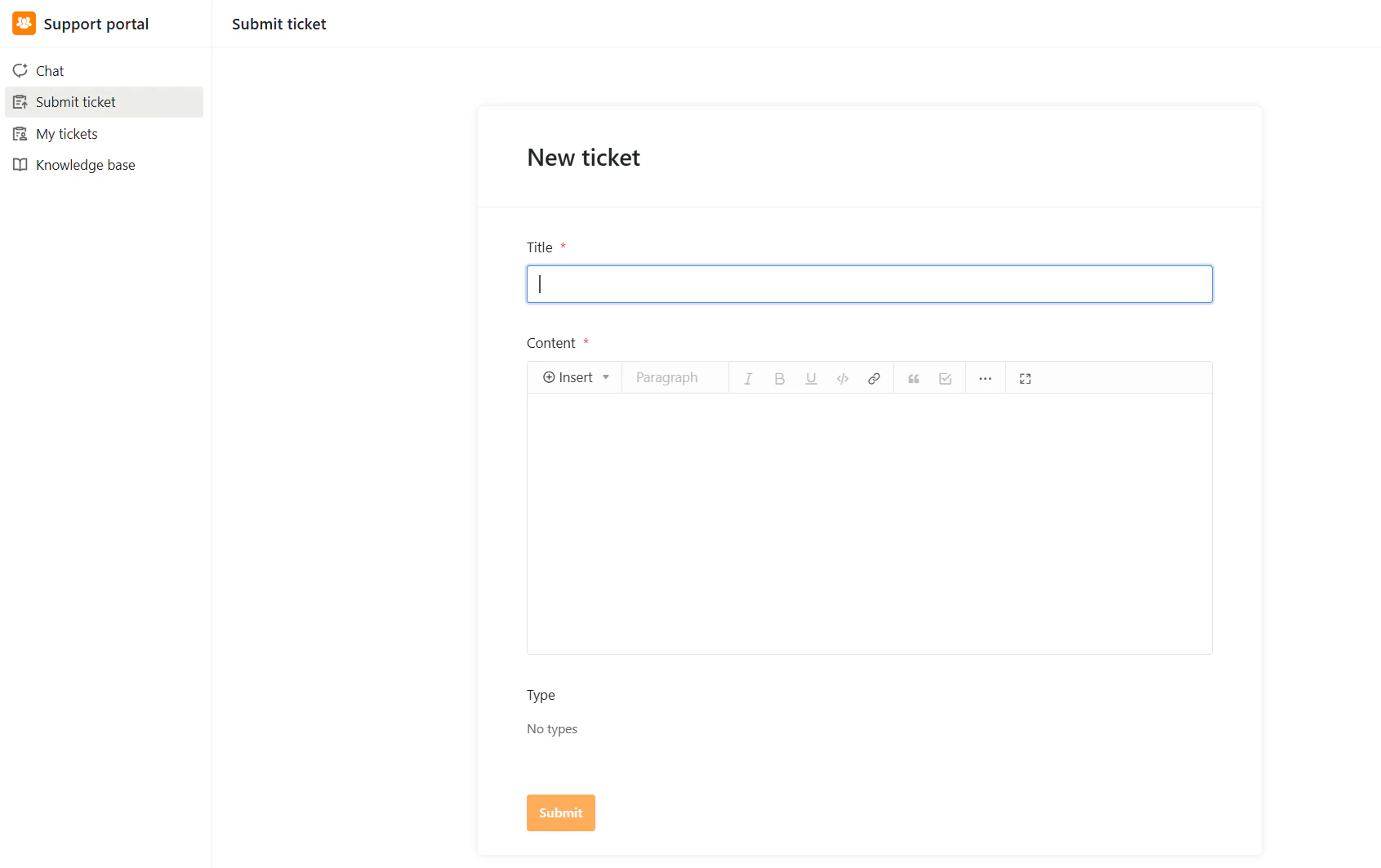Toggle underline formatting

(x=811, y=378)
